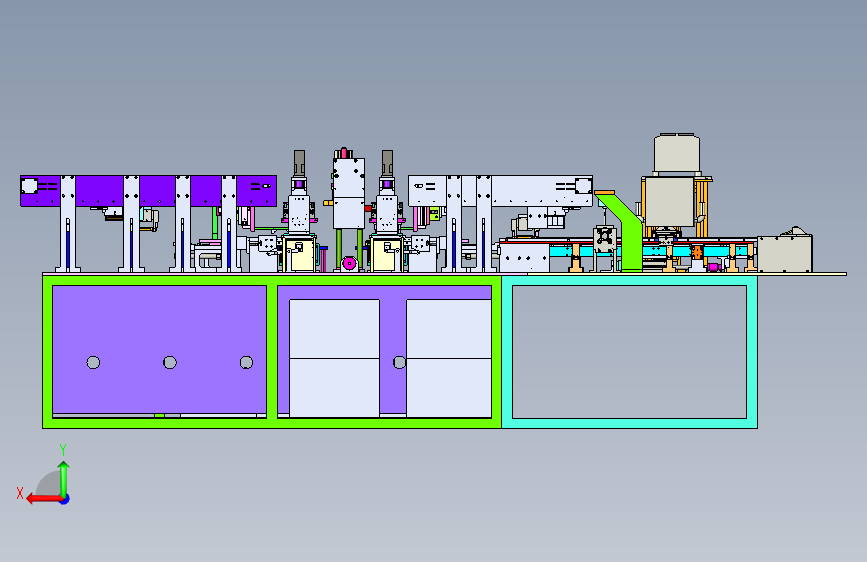867x562 pixels.
Task: Select the cyan frame of right cabinet
Action: click(x=629, y=424)
